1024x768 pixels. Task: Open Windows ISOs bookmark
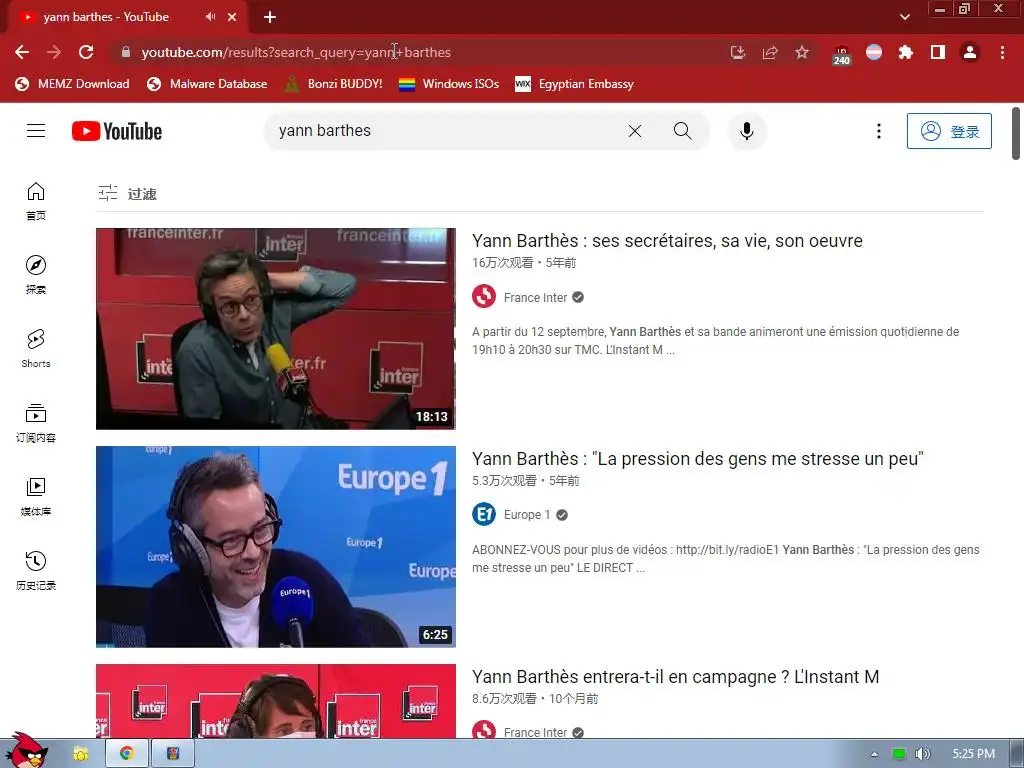pos(449,84)
